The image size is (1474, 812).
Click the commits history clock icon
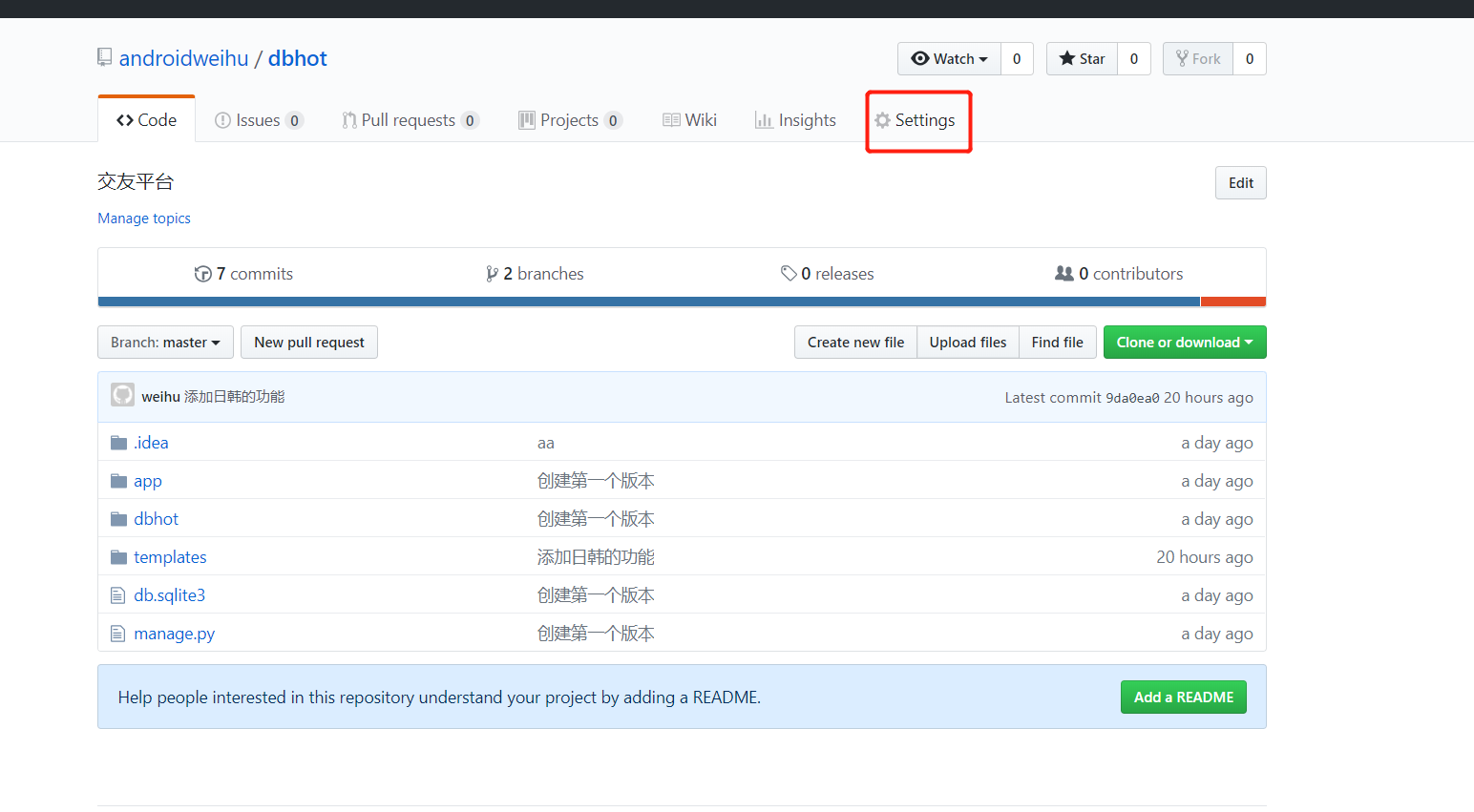pyautogui.click(x=202, y=274)
